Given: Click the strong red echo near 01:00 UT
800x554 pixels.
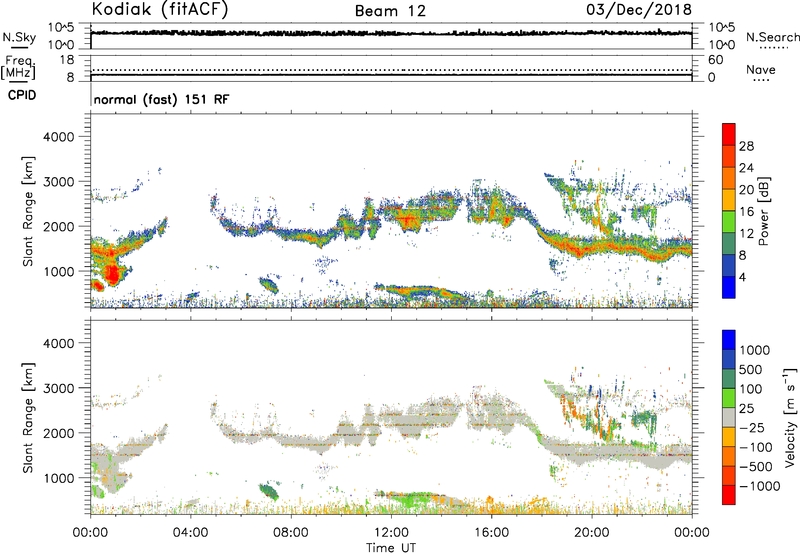Looking at the screenshot, I should click(112, 274).
